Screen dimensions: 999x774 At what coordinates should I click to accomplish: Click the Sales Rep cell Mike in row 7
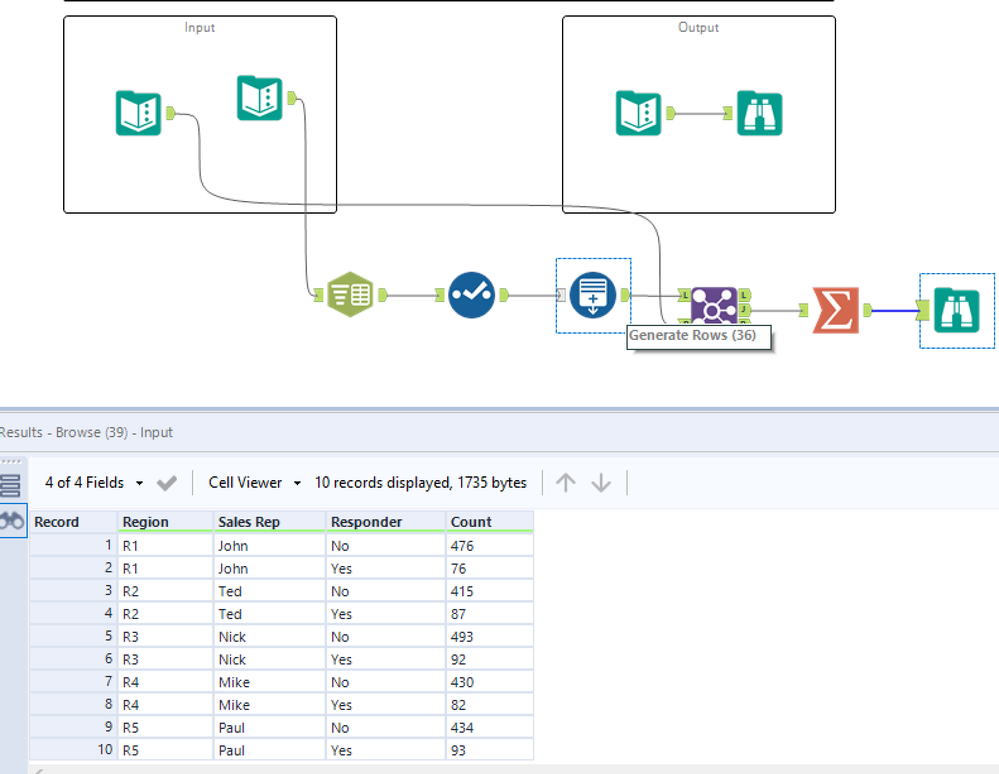(270, 682)
